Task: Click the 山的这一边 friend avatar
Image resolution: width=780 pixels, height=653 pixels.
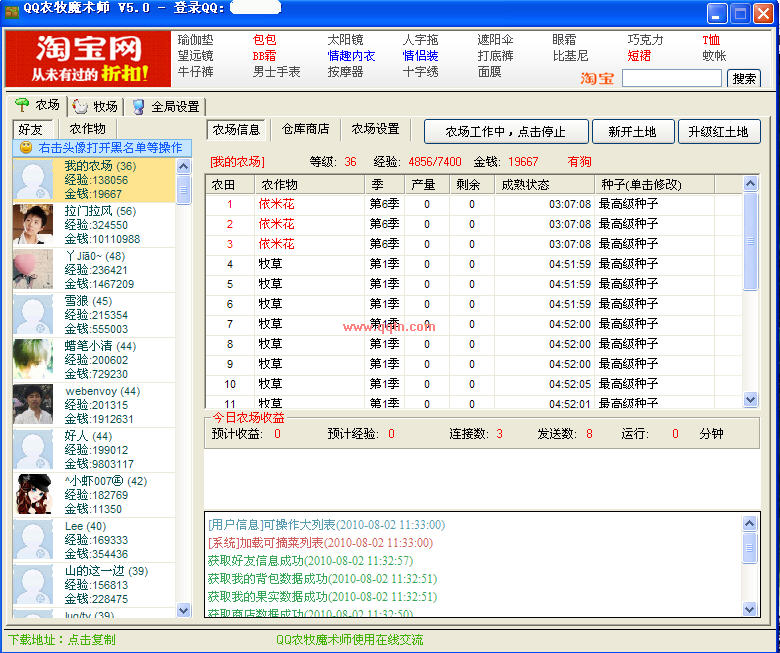Action: [33, 584]
